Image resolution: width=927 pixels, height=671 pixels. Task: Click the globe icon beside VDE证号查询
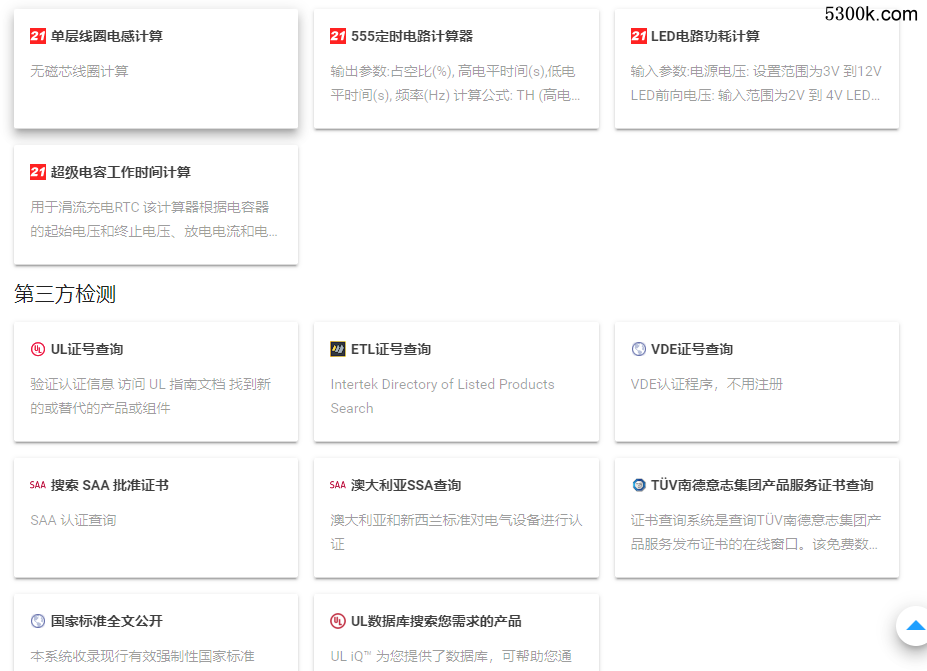[x=638, y=349]
